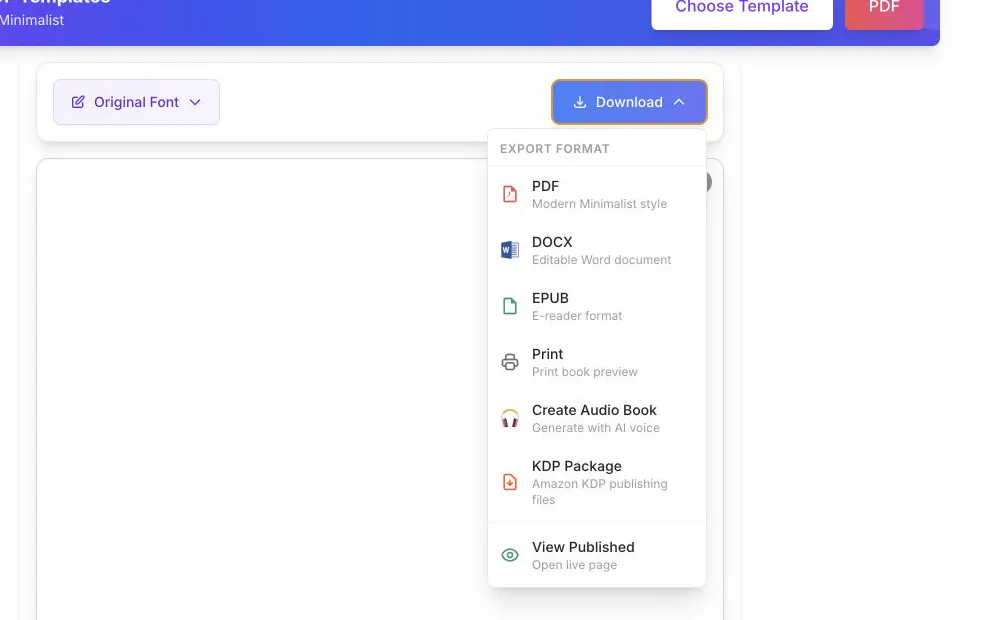The image size is (1000, 620).
Task: Click 'Editable Word document' subtitle
Action: 601,260
